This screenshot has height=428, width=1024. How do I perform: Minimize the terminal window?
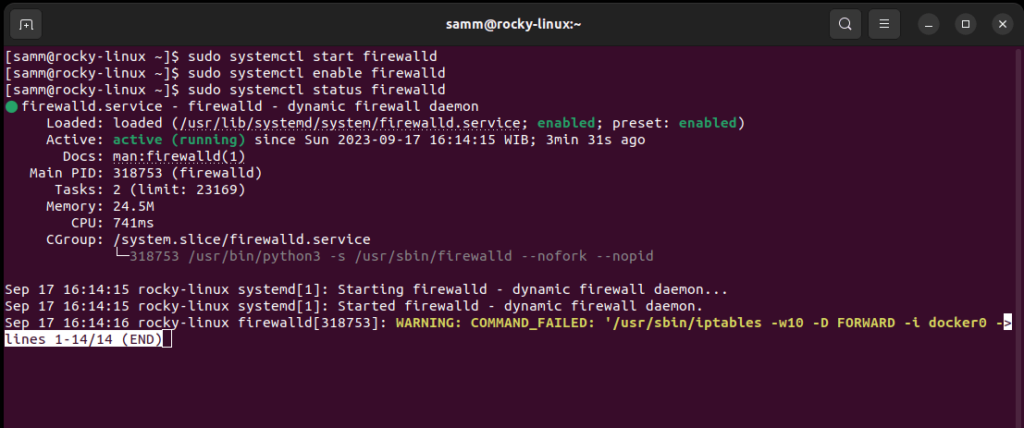point(928,25)
